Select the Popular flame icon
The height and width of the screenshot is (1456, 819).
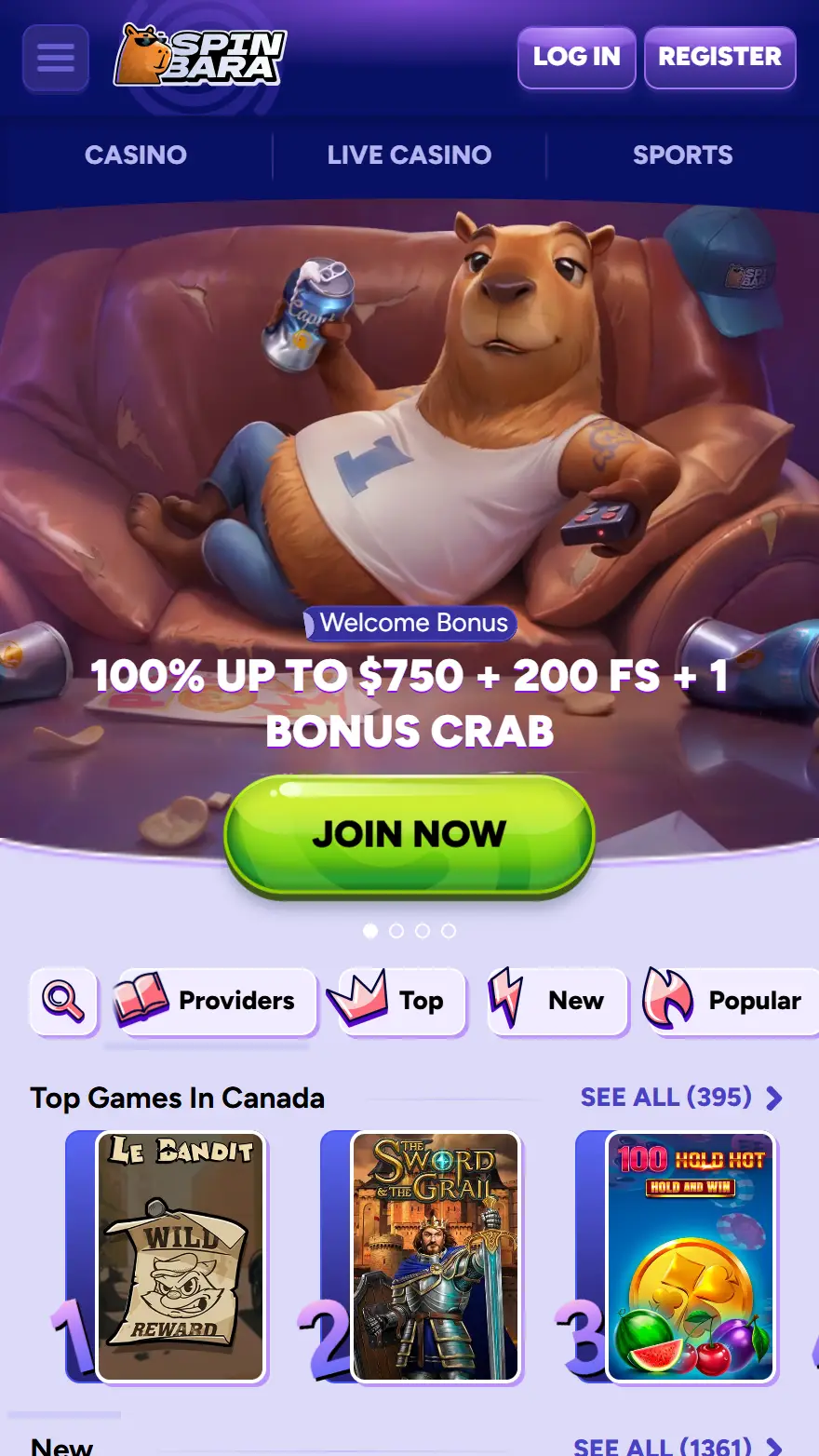[x=668, y=999]
